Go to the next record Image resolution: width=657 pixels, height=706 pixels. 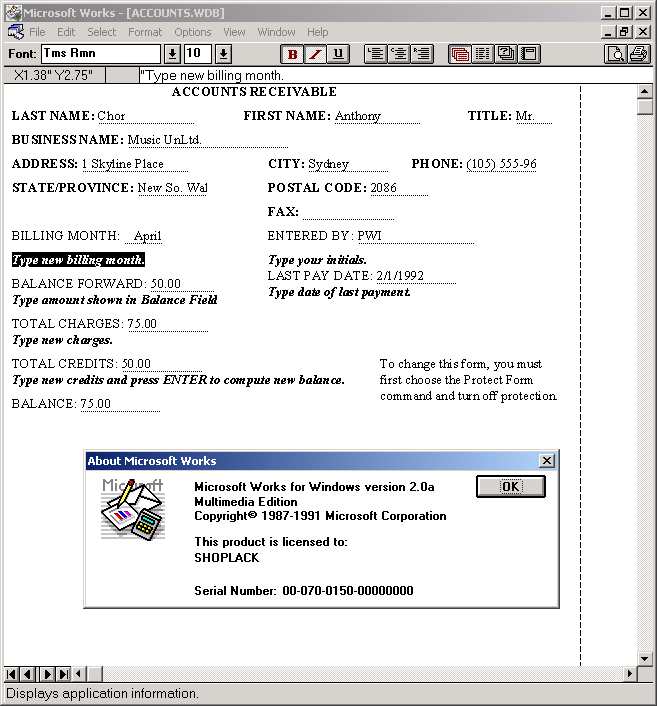[47, 674]
